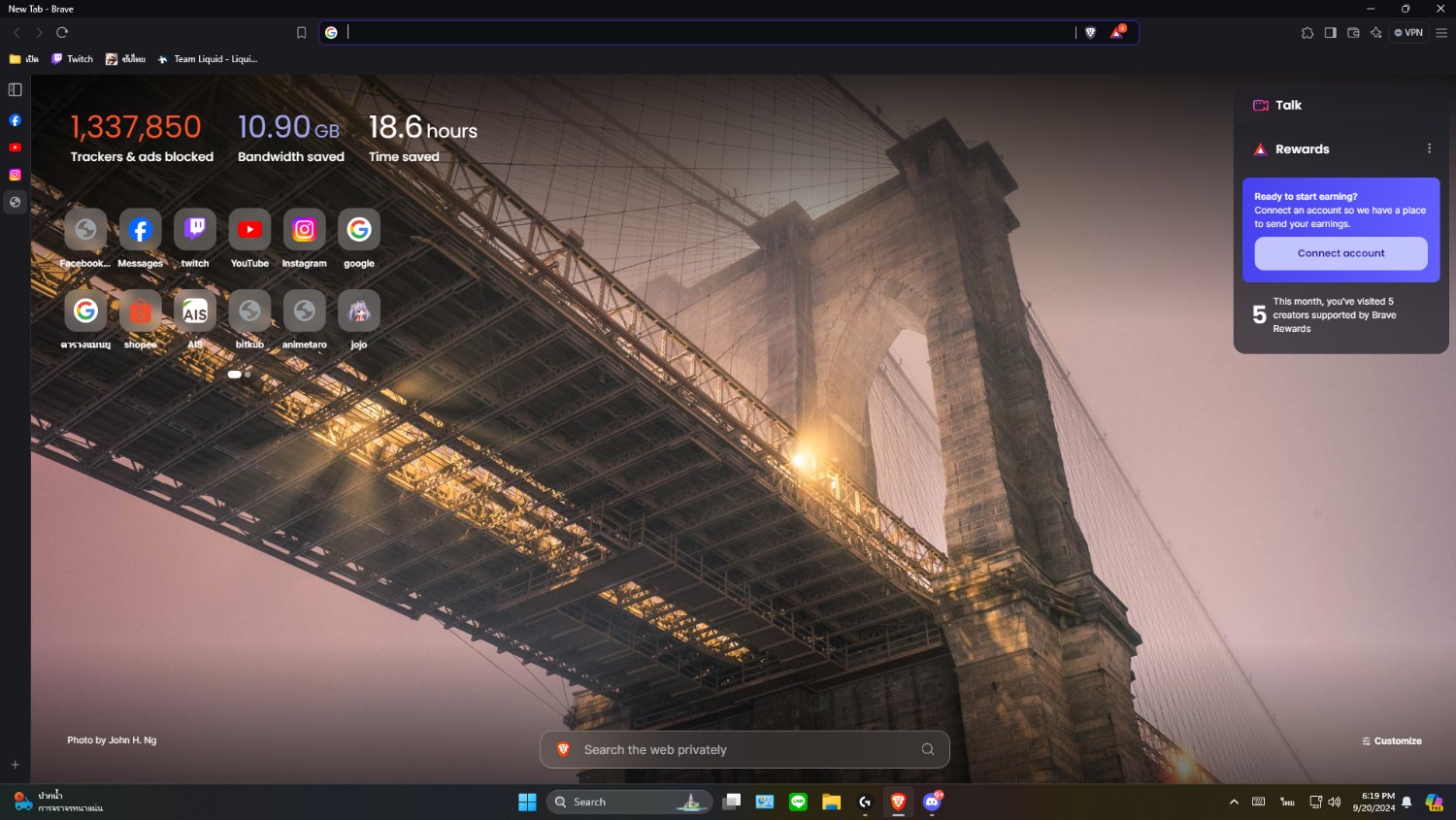The image size is (1456, 820).
Task: Open the Windows Start menu
Action: 527,802
